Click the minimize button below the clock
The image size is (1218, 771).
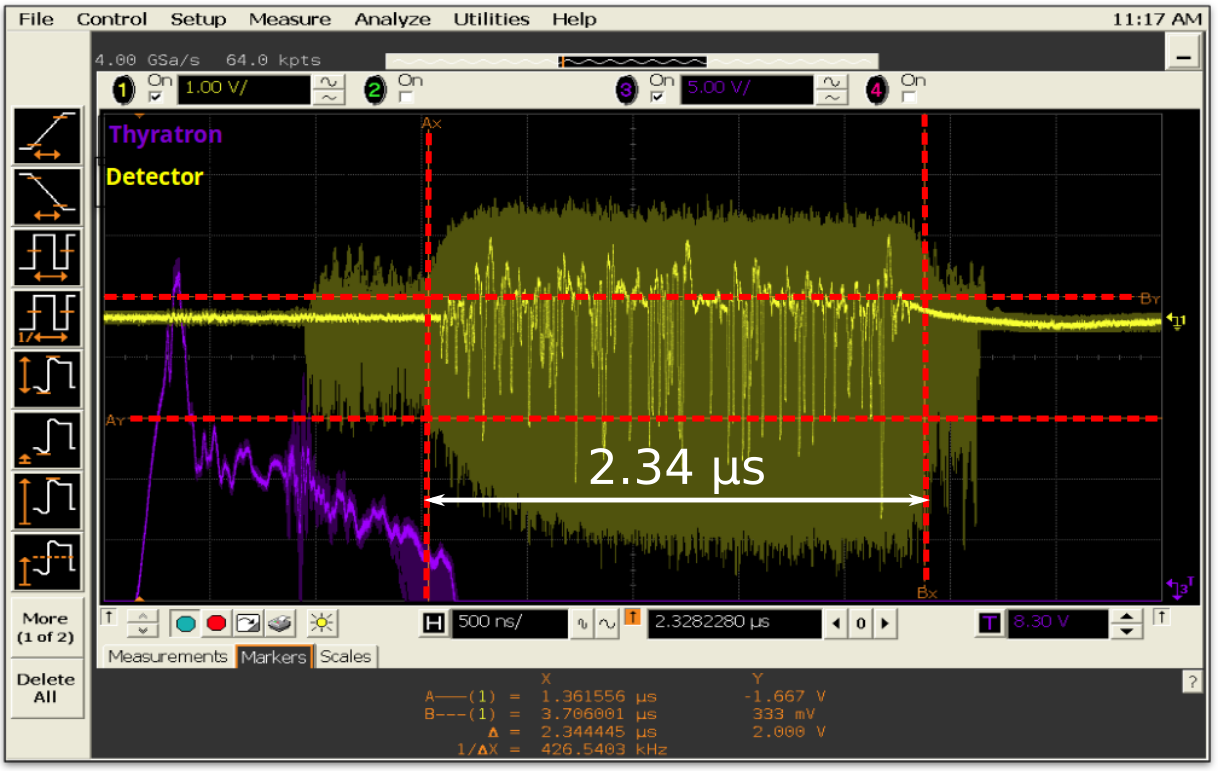coord(1186,54)
